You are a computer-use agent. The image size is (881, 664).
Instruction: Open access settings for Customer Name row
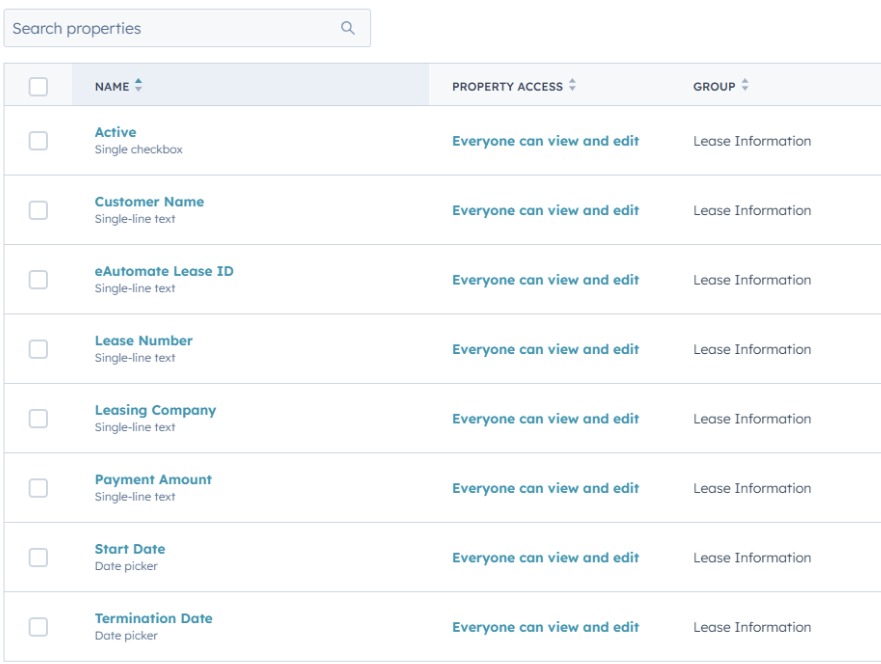(x=546, y=210)
